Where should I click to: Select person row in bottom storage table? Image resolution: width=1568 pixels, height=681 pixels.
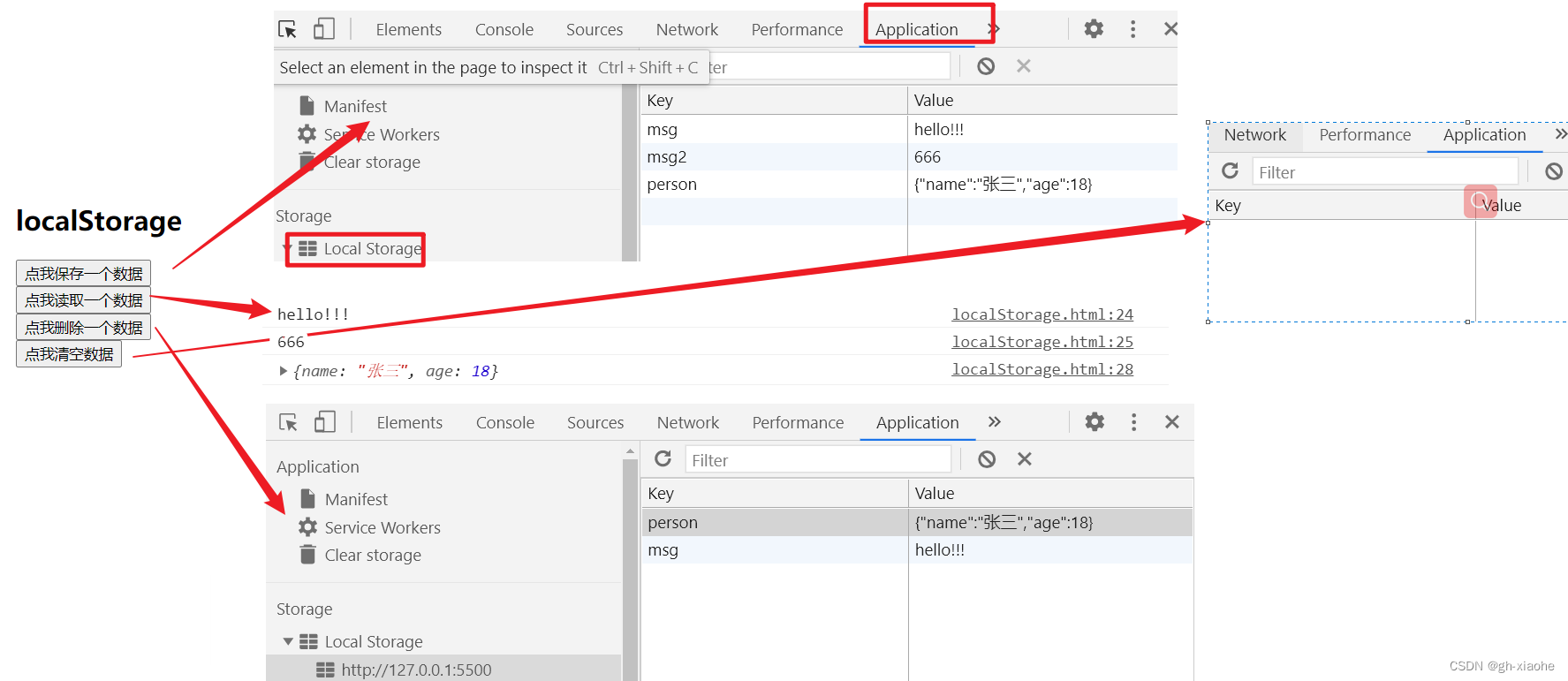(917, 522)
